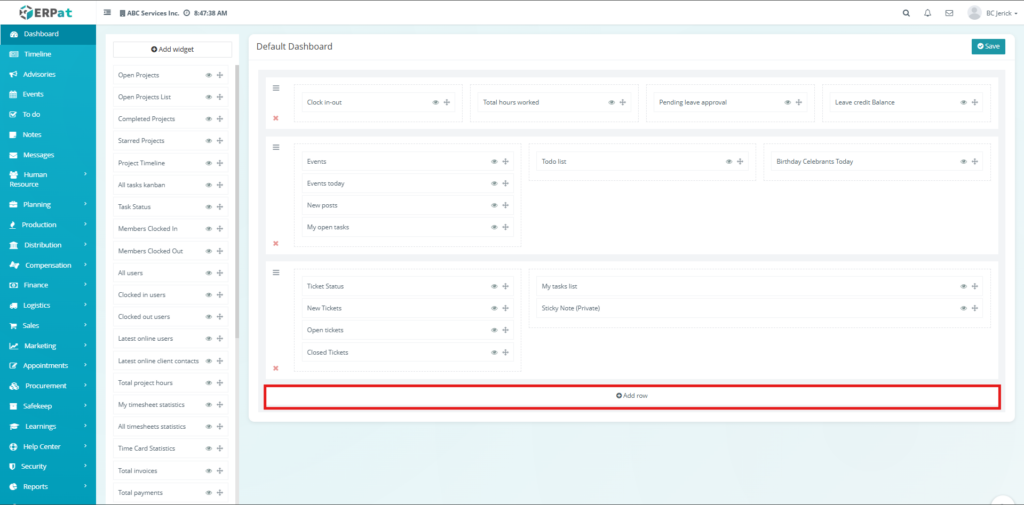The height and width of the screenshot is (505, 1024).
Task: Click drag handle icon of Events row
Action: click(276, 147)
